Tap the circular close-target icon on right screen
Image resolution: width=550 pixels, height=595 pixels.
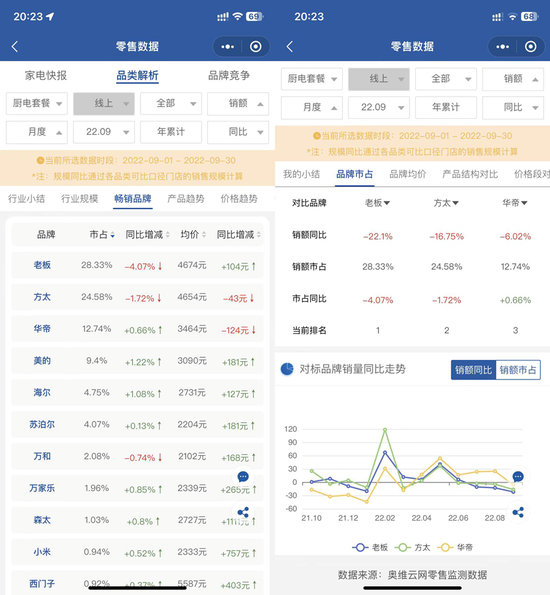pyautogui.click(x=530, y=47)
